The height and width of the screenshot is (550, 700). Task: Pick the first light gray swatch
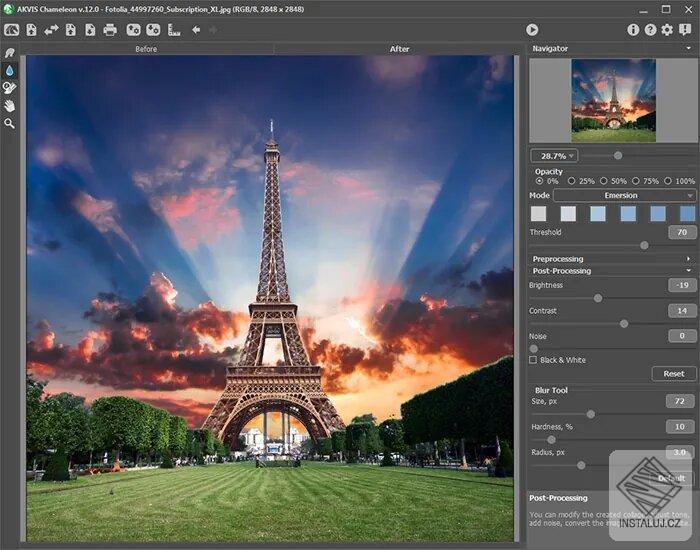click(538, 213)
